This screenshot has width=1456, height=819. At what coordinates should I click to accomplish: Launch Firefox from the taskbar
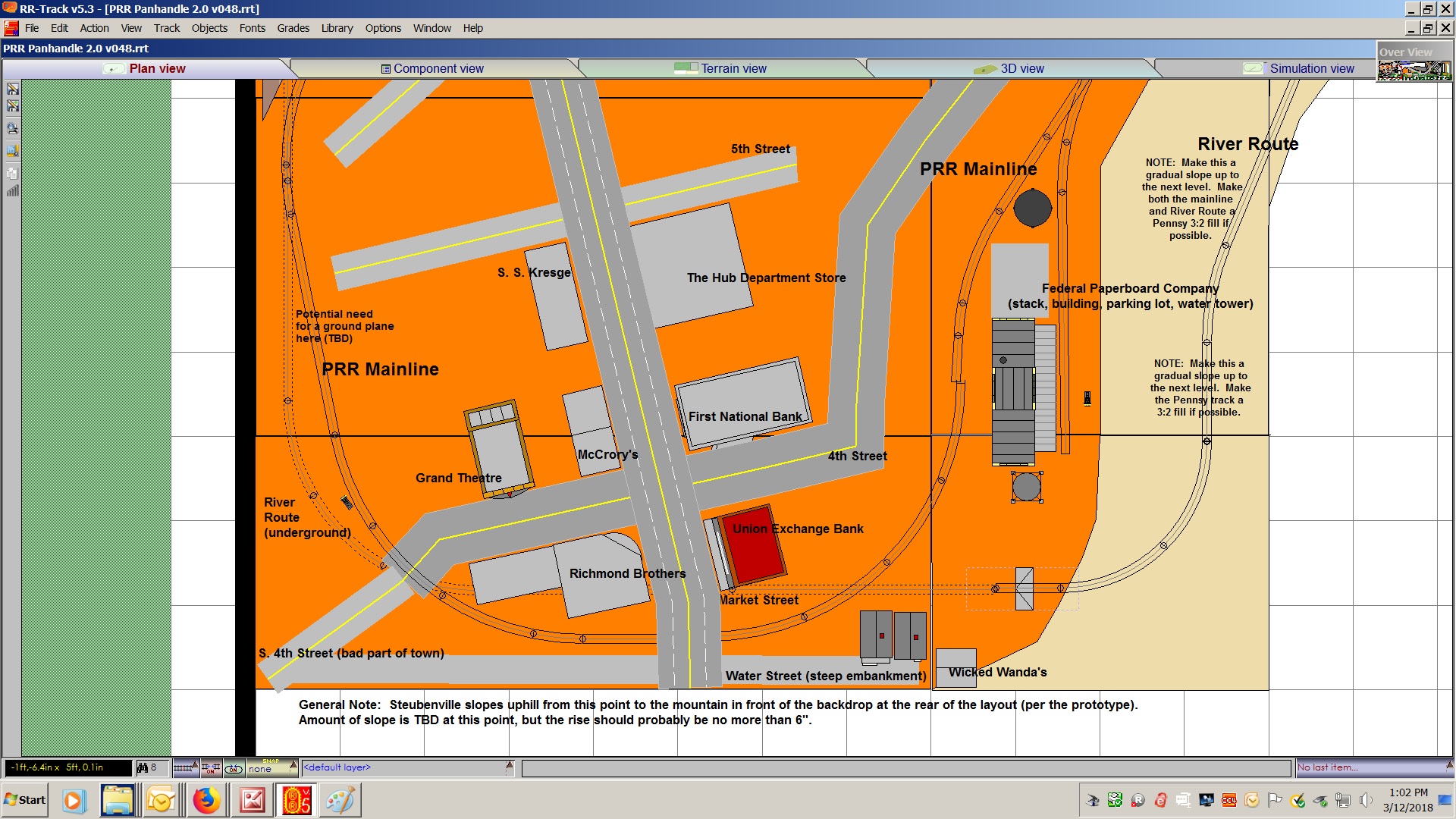[206, 800]
